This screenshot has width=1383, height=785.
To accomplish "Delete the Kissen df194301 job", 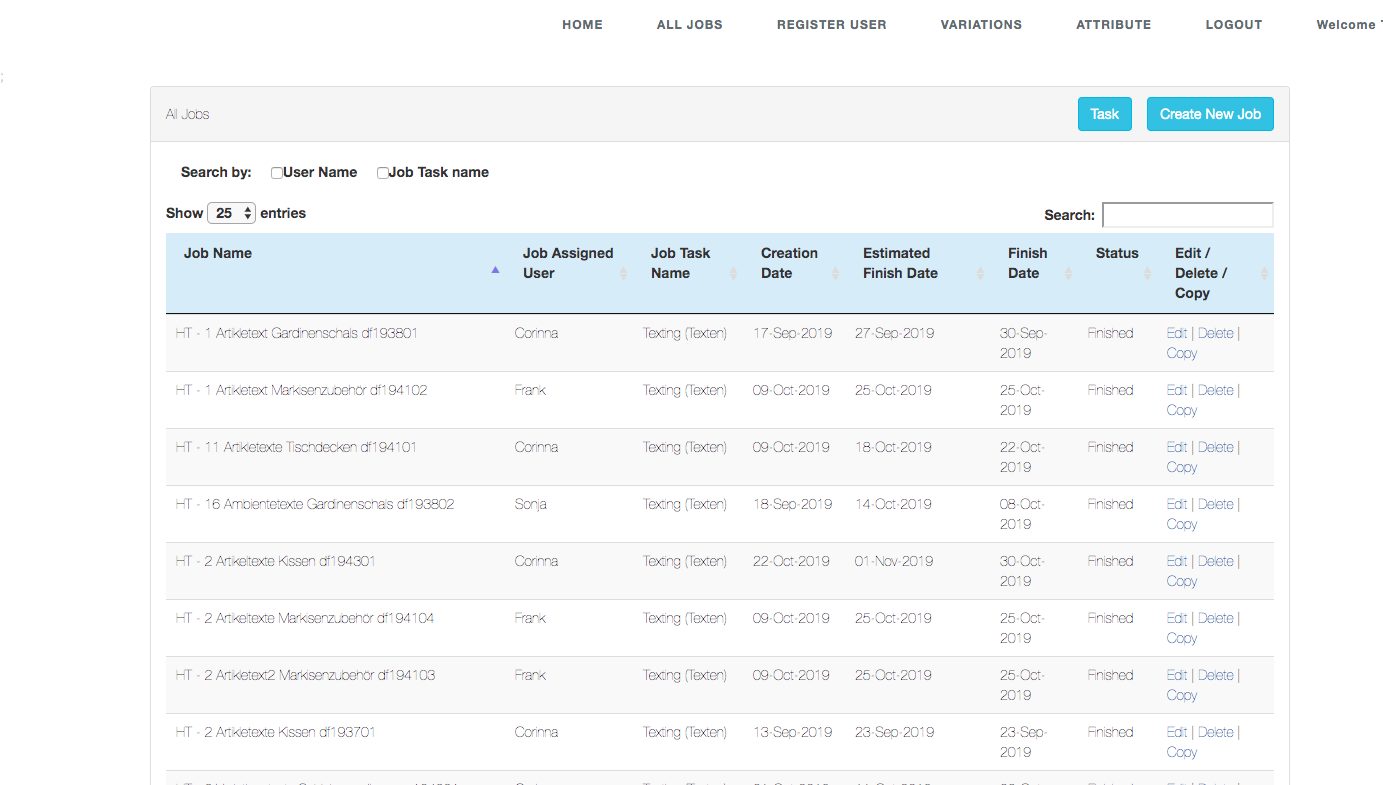I will 1215,561.
